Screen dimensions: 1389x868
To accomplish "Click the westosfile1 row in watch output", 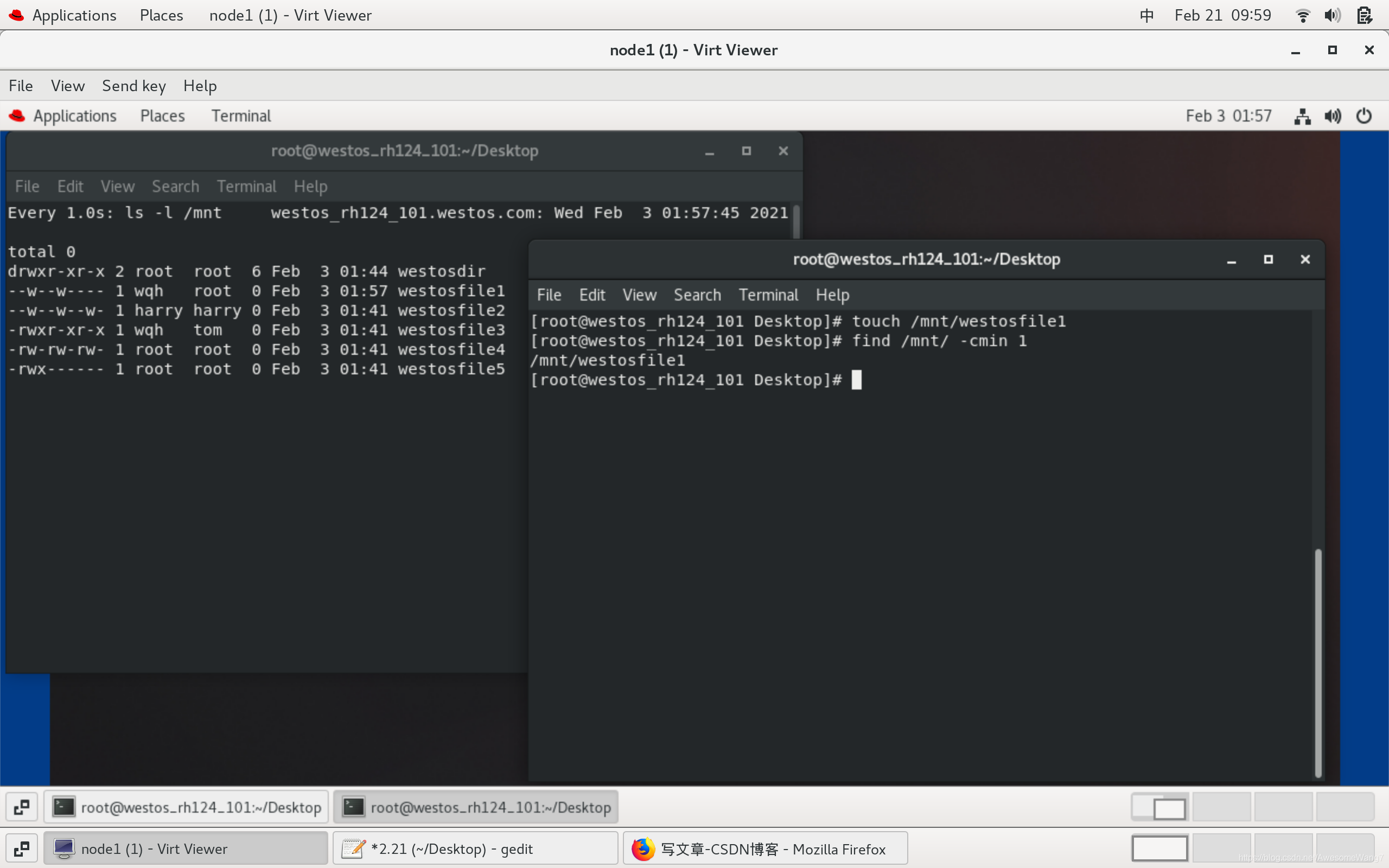I will [x=257, y=291].
